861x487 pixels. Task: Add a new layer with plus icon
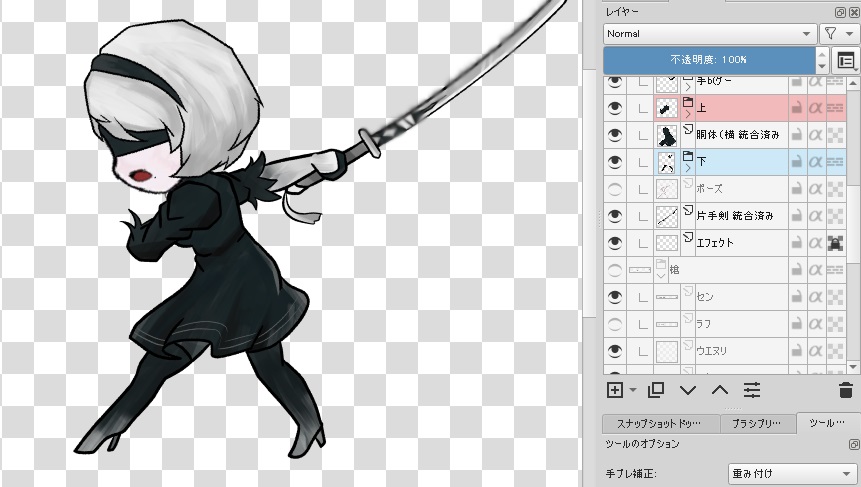pyautogui.click(x=615, y=390)
